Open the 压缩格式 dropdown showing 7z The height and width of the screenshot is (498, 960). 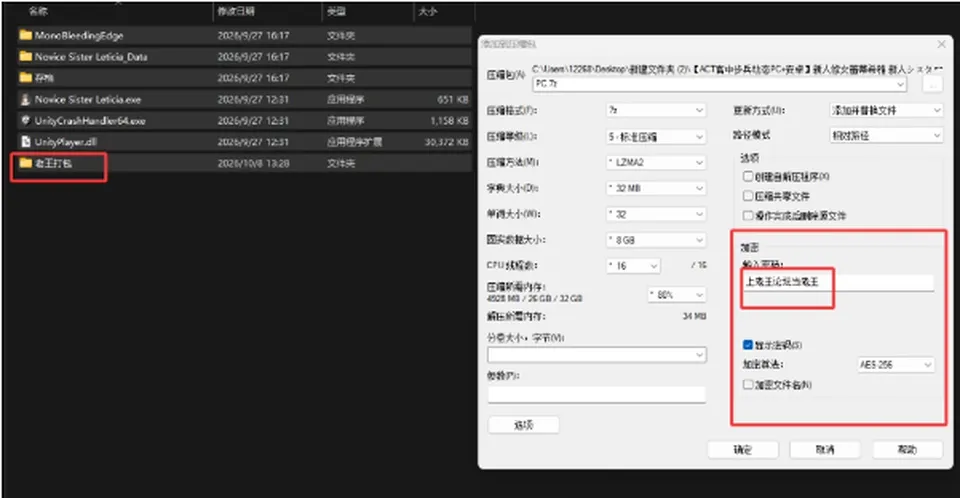click(656, 110)
